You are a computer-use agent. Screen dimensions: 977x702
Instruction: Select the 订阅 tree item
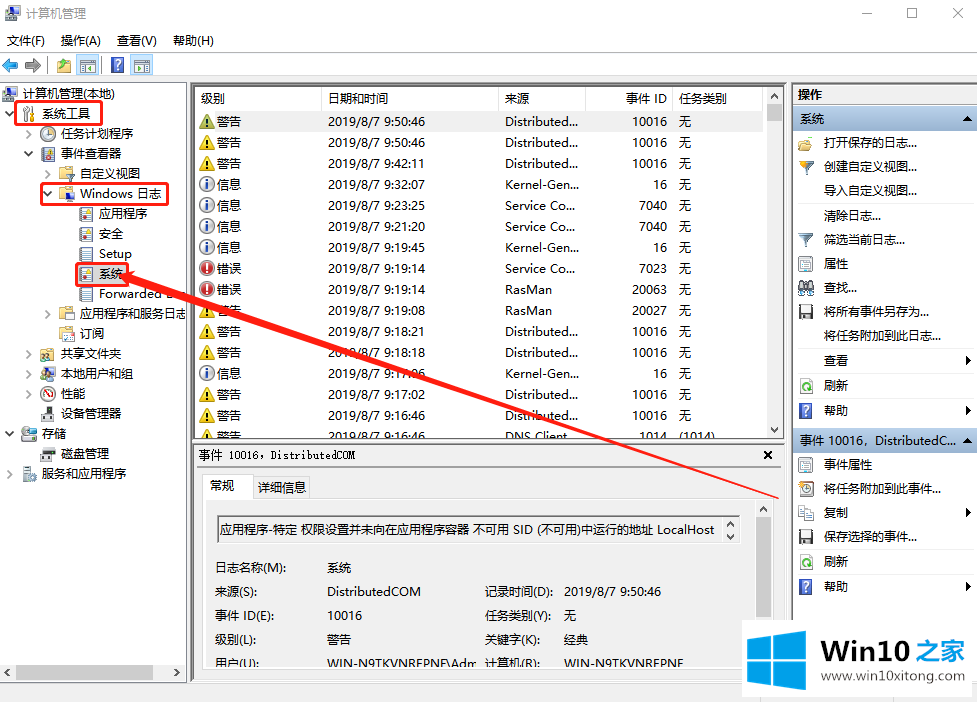click(x=92, y=334)
